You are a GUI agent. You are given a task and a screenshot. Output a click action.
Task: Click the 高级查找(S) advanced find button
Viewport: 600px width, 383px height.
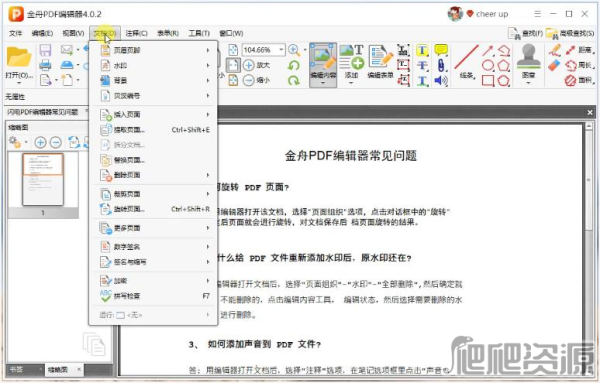click(570, 34)
